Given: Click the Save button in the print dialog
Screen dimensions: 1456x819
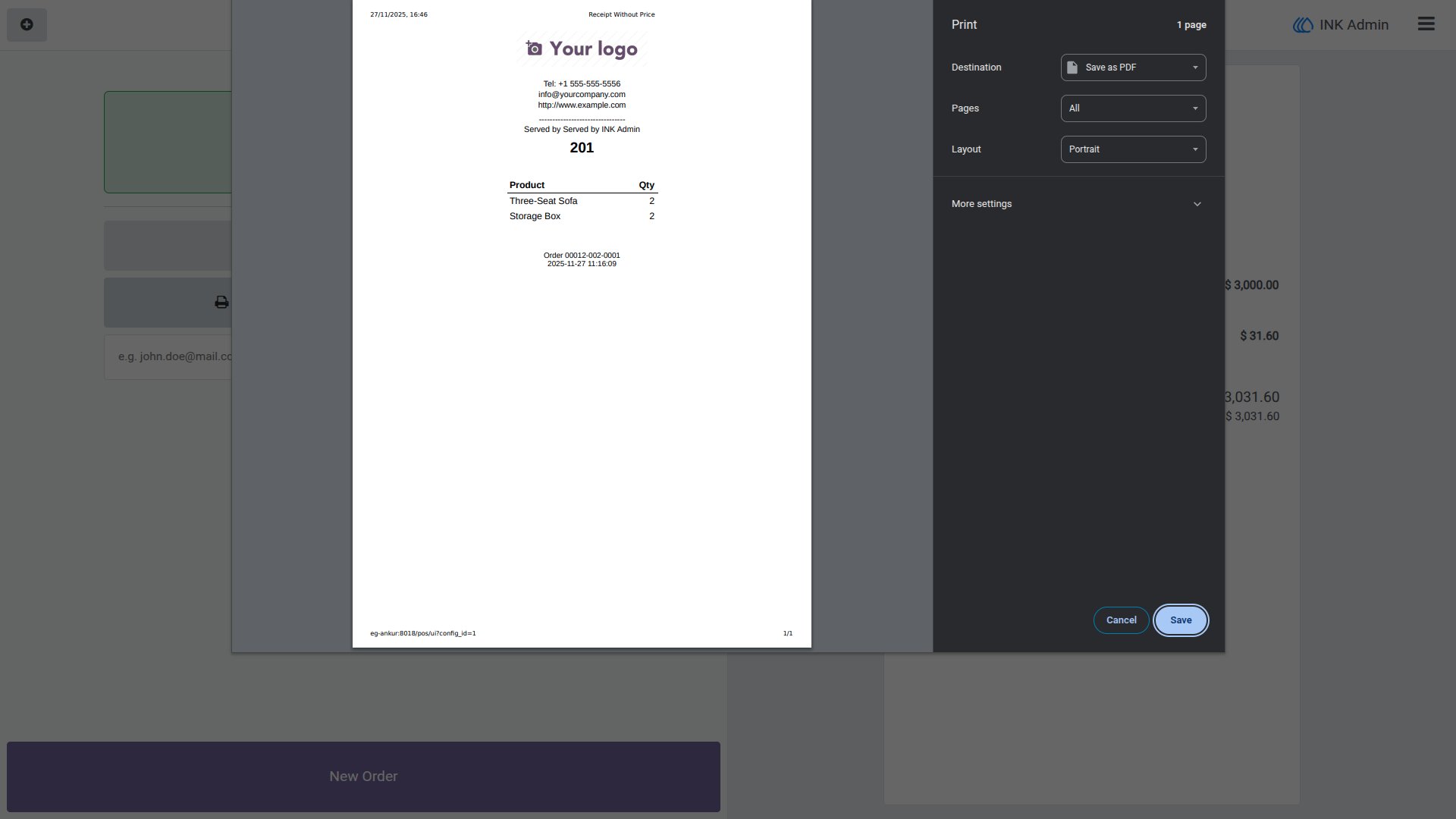Looking at the screenshot, I should click(1181, 620).
